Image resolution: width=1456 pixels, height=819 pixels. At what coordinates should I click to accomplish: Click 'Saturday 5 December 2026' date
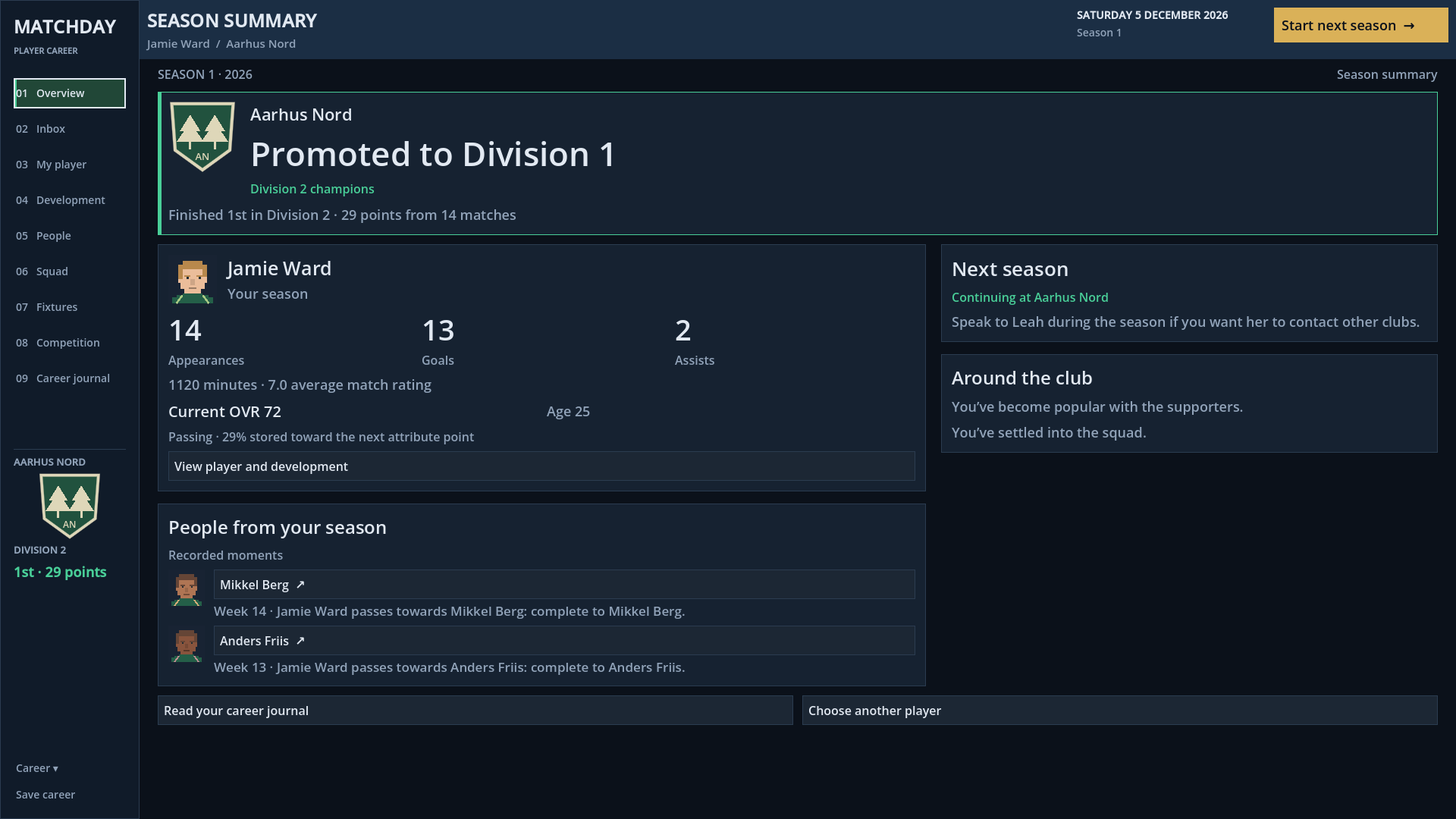coord(1152,15)
